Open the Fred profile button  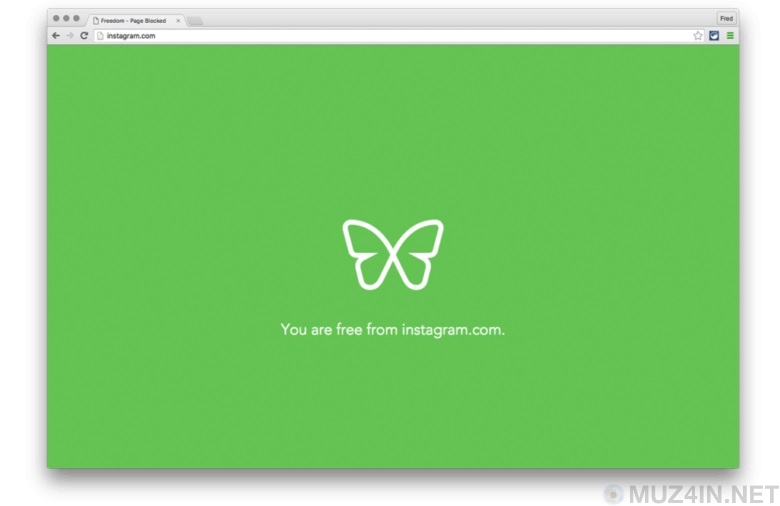click(726, 18)
